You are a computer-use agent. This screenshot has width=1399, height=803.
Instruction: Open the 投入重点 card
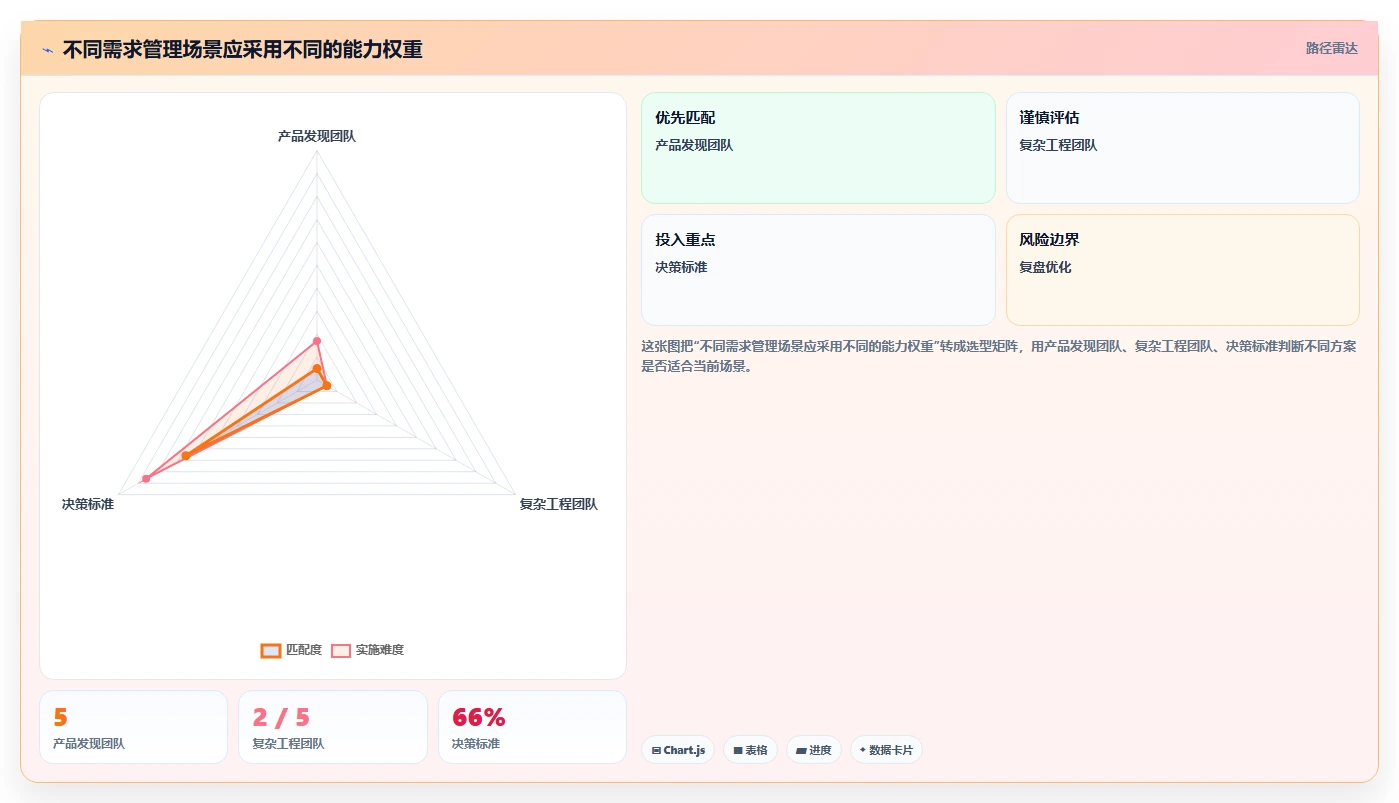pos(818,270)
